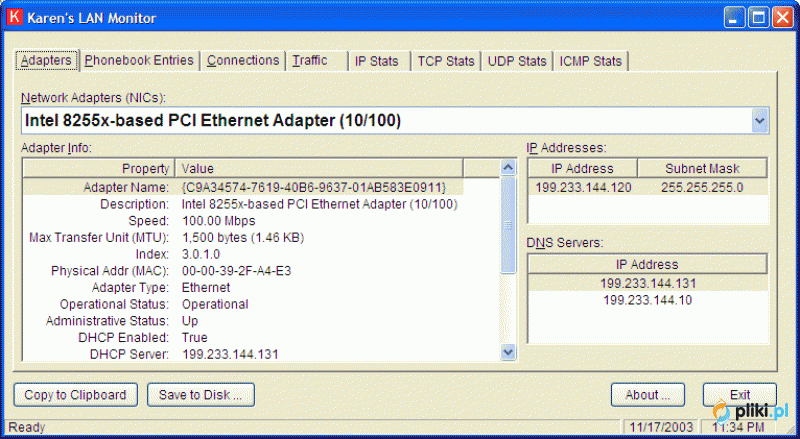Select the MAC address 00-00-39-2F-A4-E3
800x439 pixels.
point(237,271)
